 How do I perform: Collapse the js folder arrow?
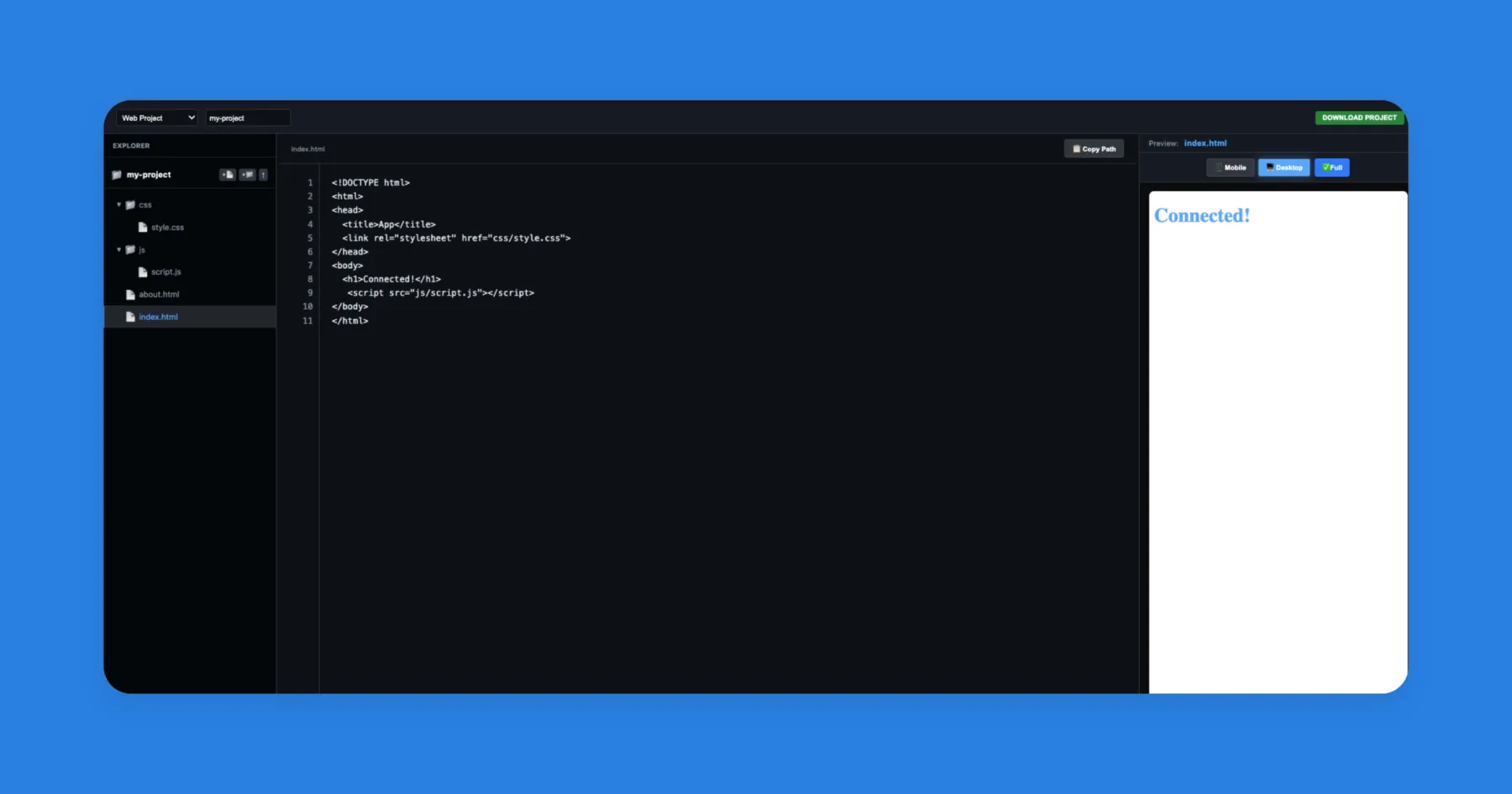[x=119, y=250]
